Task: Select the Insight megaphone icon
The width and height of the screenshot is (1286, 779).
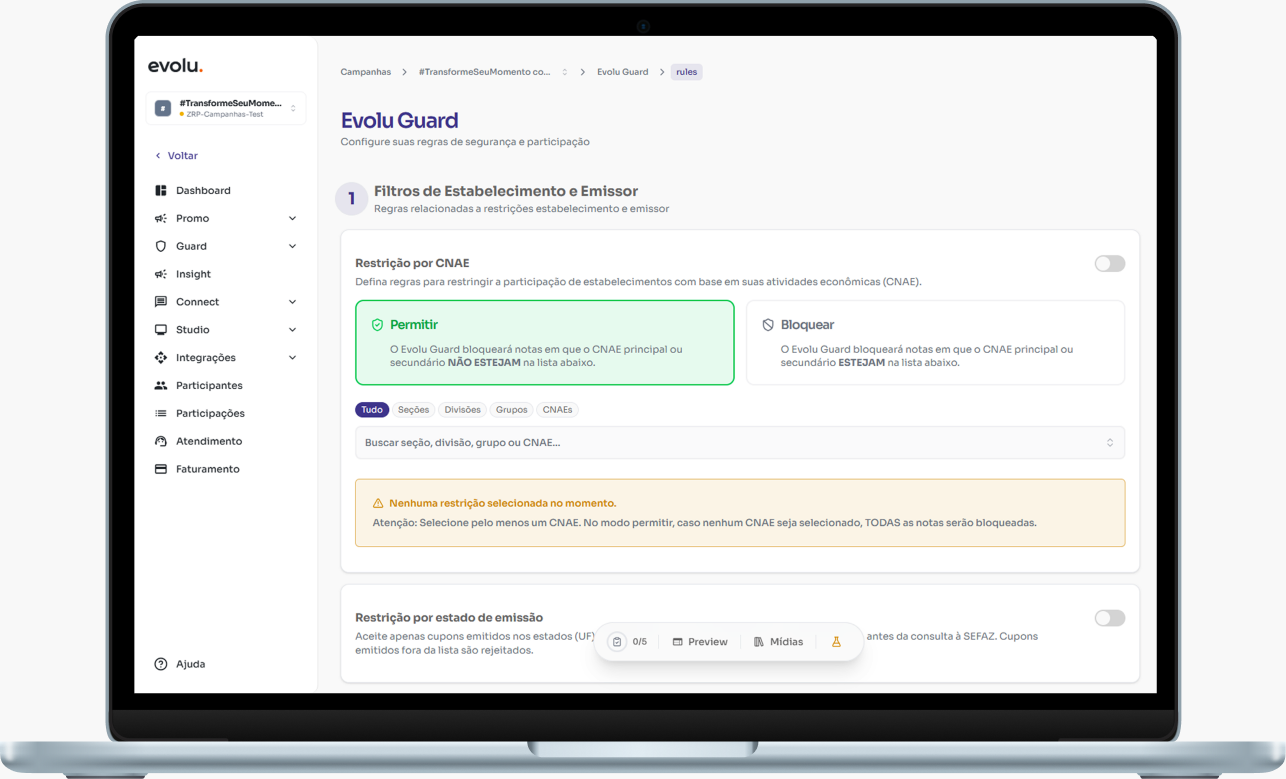Action: coord(161,274)
